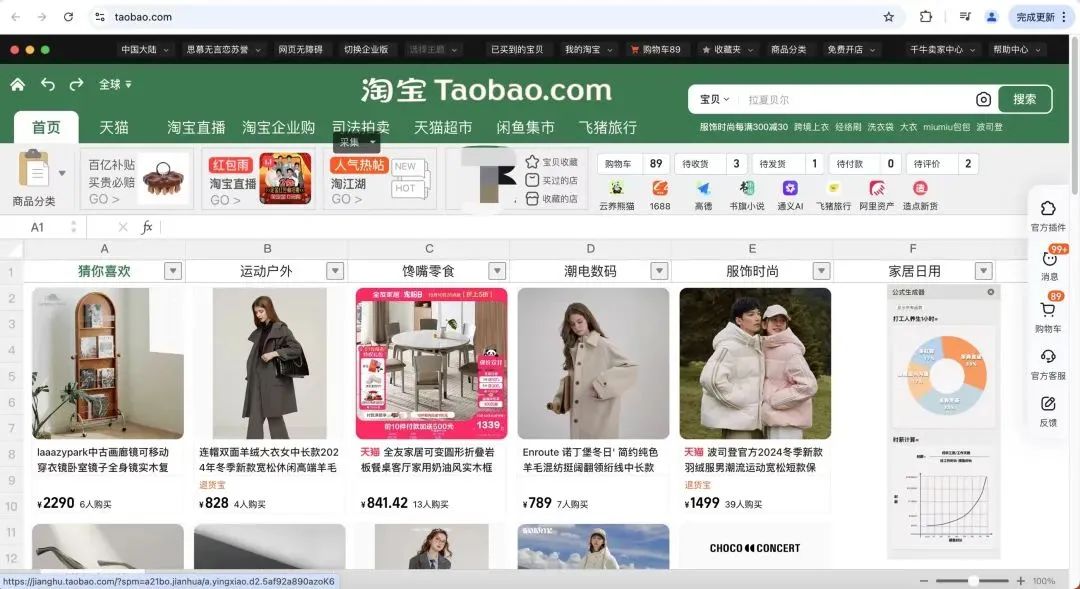
Task: Switch to the 天猫超市 tab
Action: [443, 127]
